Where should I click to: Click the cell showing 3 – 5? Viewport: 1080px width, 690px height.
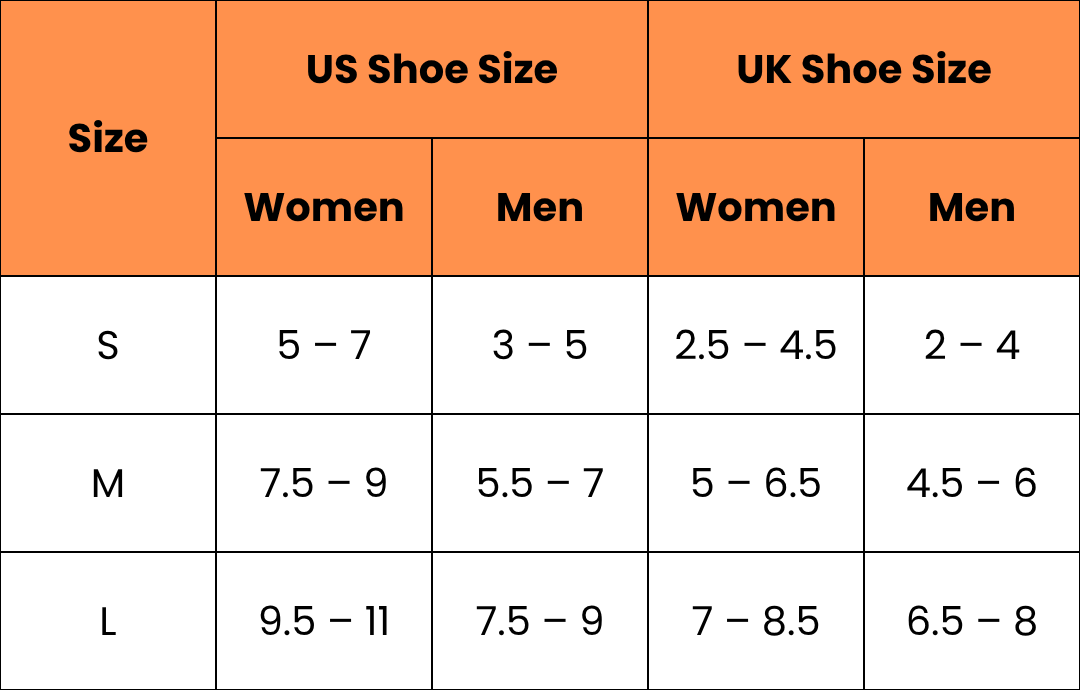pos(540,345)
